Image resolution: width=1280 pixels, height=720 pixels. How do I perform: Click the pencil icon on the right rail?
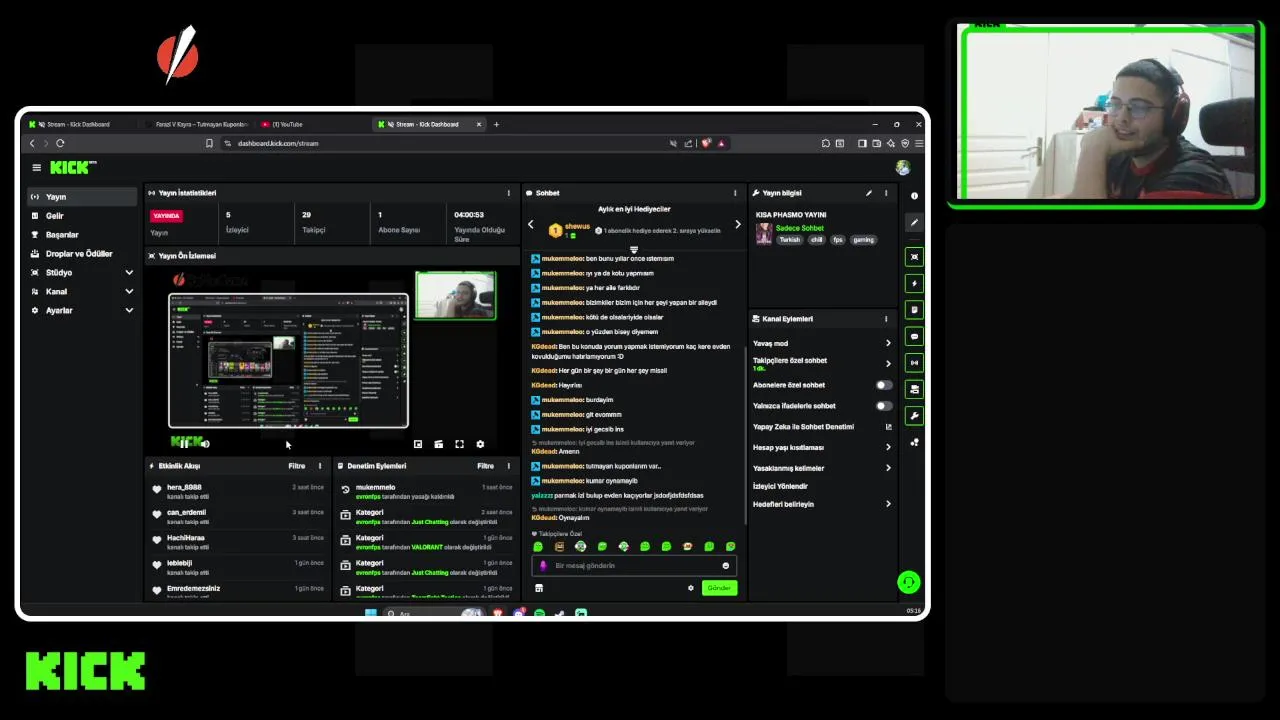tap(914, 222)
